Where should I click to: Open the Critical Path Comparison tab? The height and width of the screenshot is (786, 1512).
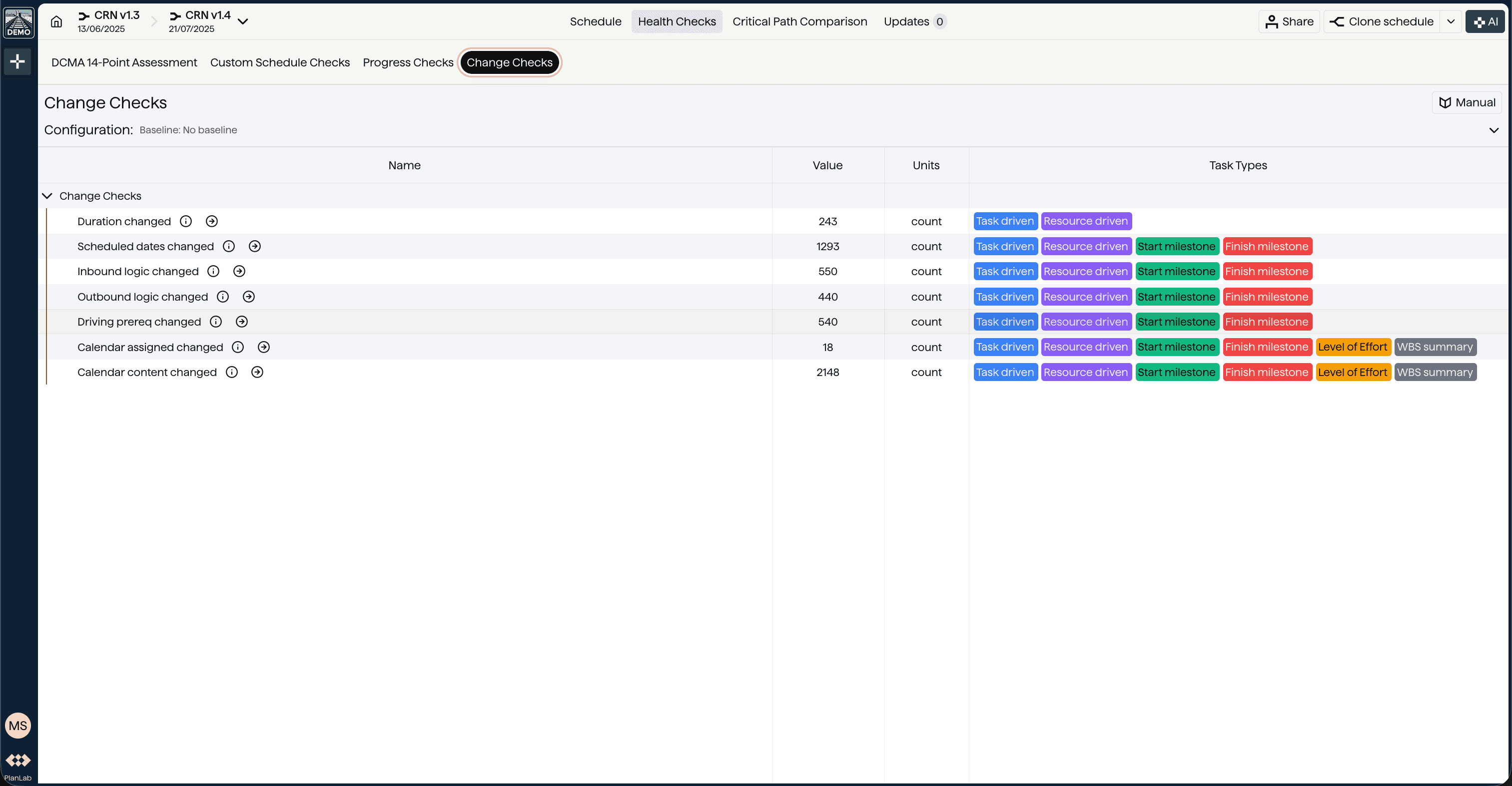coord(799,21)
